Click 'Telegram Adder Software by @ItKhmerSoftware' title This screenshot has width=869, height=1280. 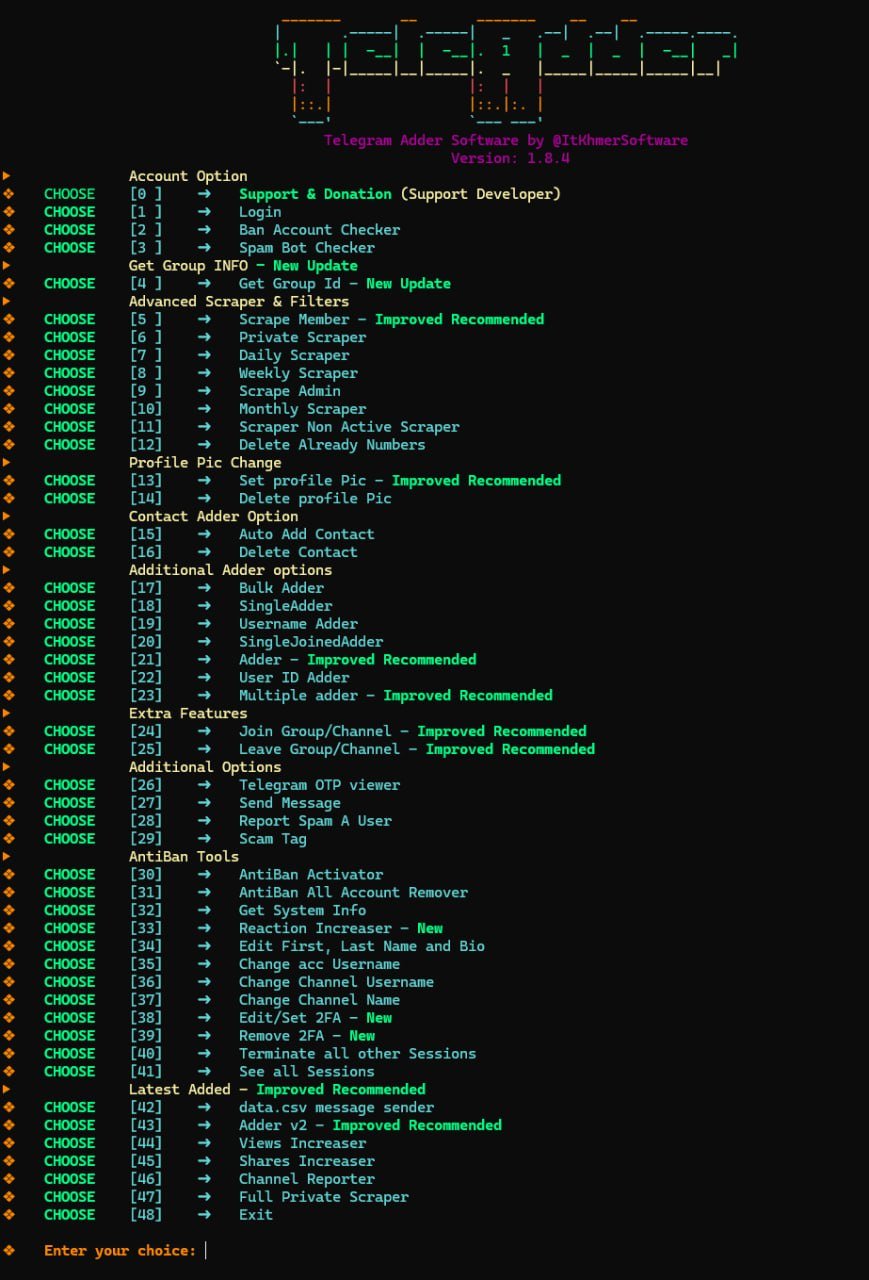point(506,141)
